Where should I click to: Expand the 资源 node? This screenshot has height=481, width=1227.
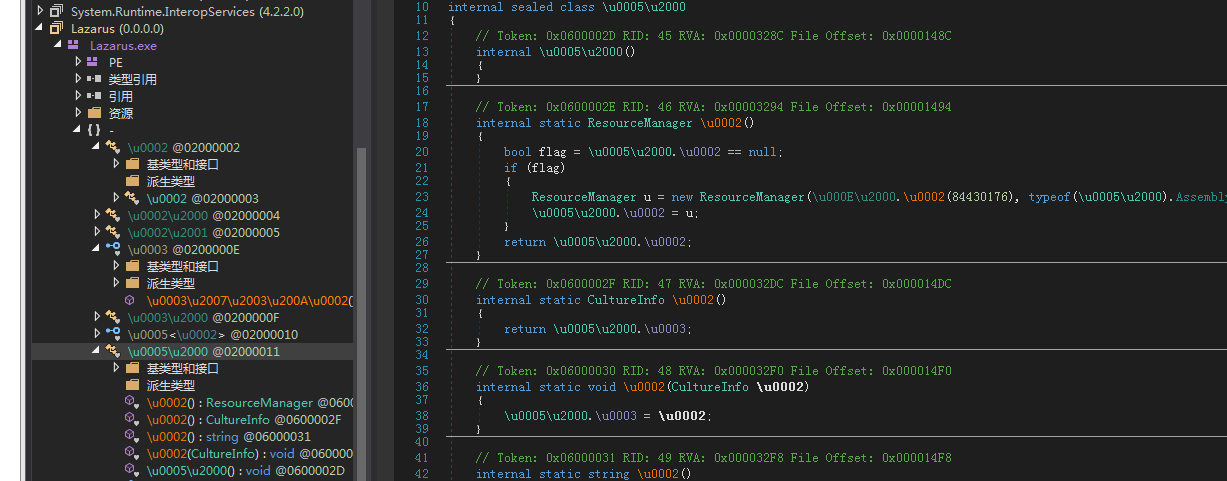click(78, 113)
